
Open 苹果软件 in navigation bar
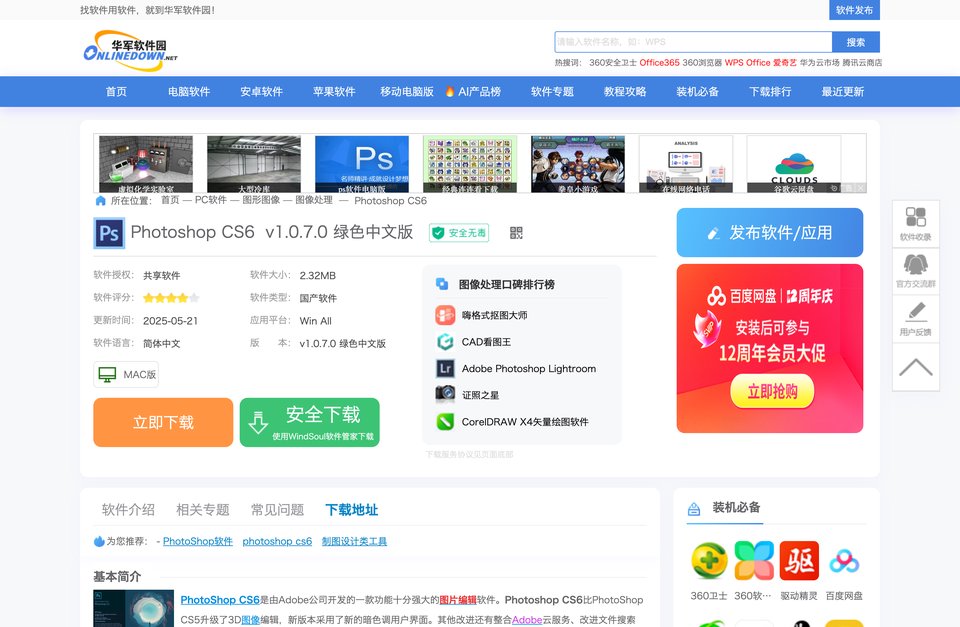pyautogui.click(x=334, y=91)
